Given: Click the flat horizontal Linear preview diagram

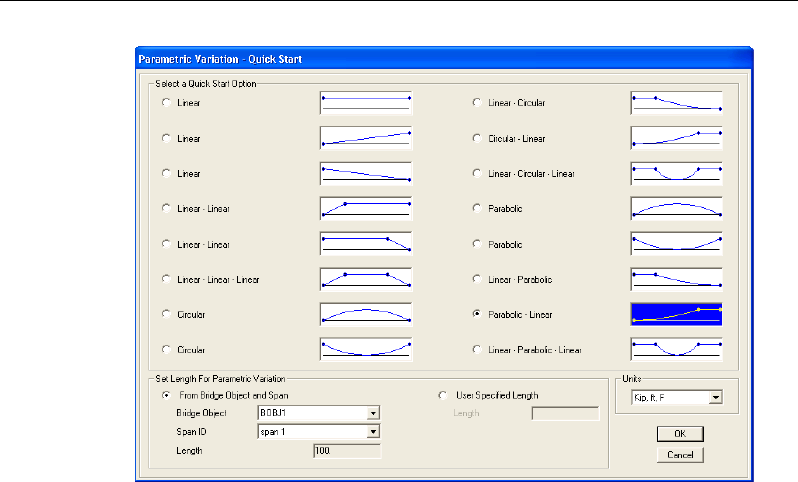Looking at the screenshot, I should tap(366, 103).
